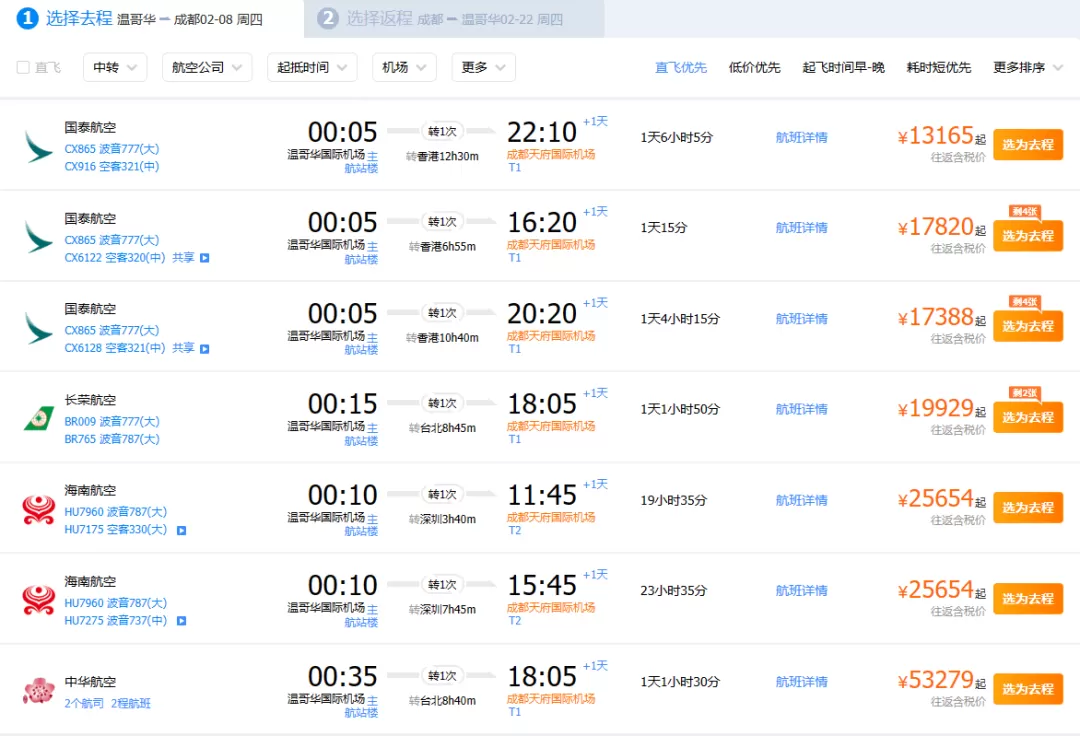Screen dimensions: 1080x736
Task: Click the EVA Air logo on the BR009 flight
Action: point(39,418)
